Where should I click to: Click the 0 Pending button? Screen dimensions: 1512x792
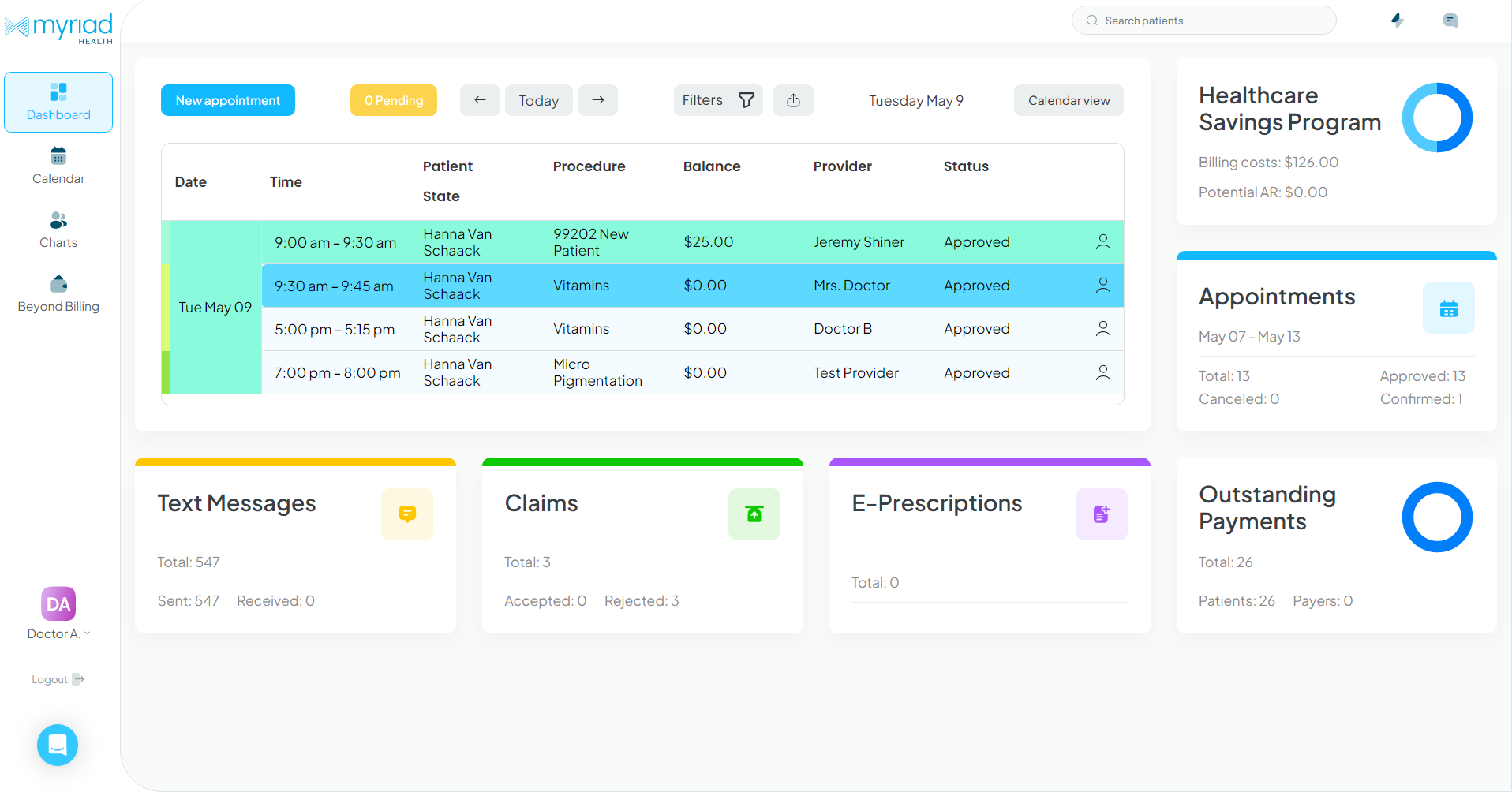393,100
